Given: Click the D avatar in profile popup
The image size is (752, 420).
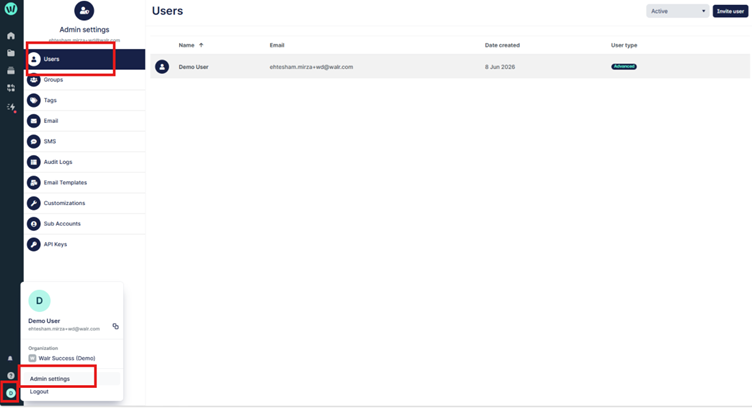Looking at the screenshot, I should (x=39, y=301).
